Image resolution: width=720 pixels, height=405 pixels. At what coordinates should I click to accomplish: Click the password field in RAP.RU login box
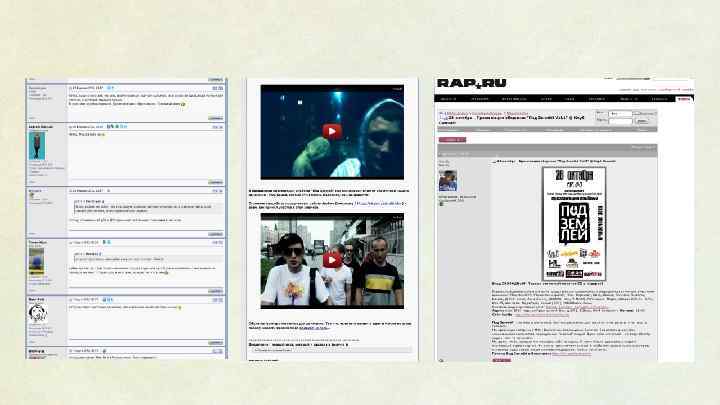620,121
